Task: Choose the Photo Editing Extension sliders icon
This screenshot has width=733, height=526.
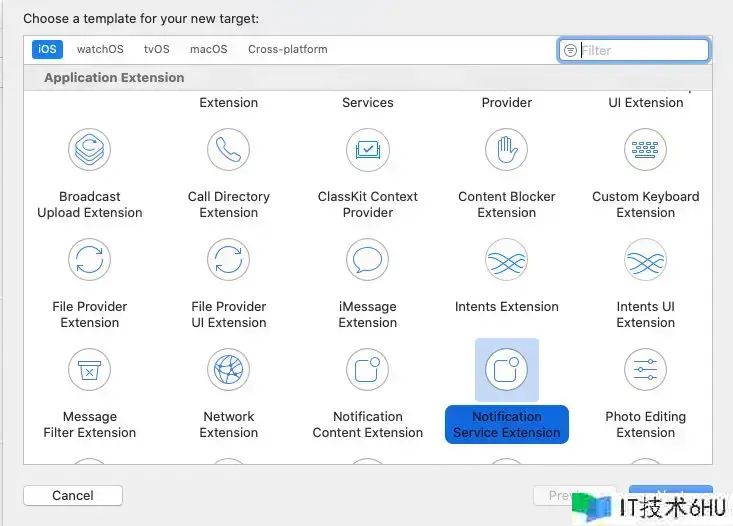Action: pyautogui.click(x=645, y=370)
